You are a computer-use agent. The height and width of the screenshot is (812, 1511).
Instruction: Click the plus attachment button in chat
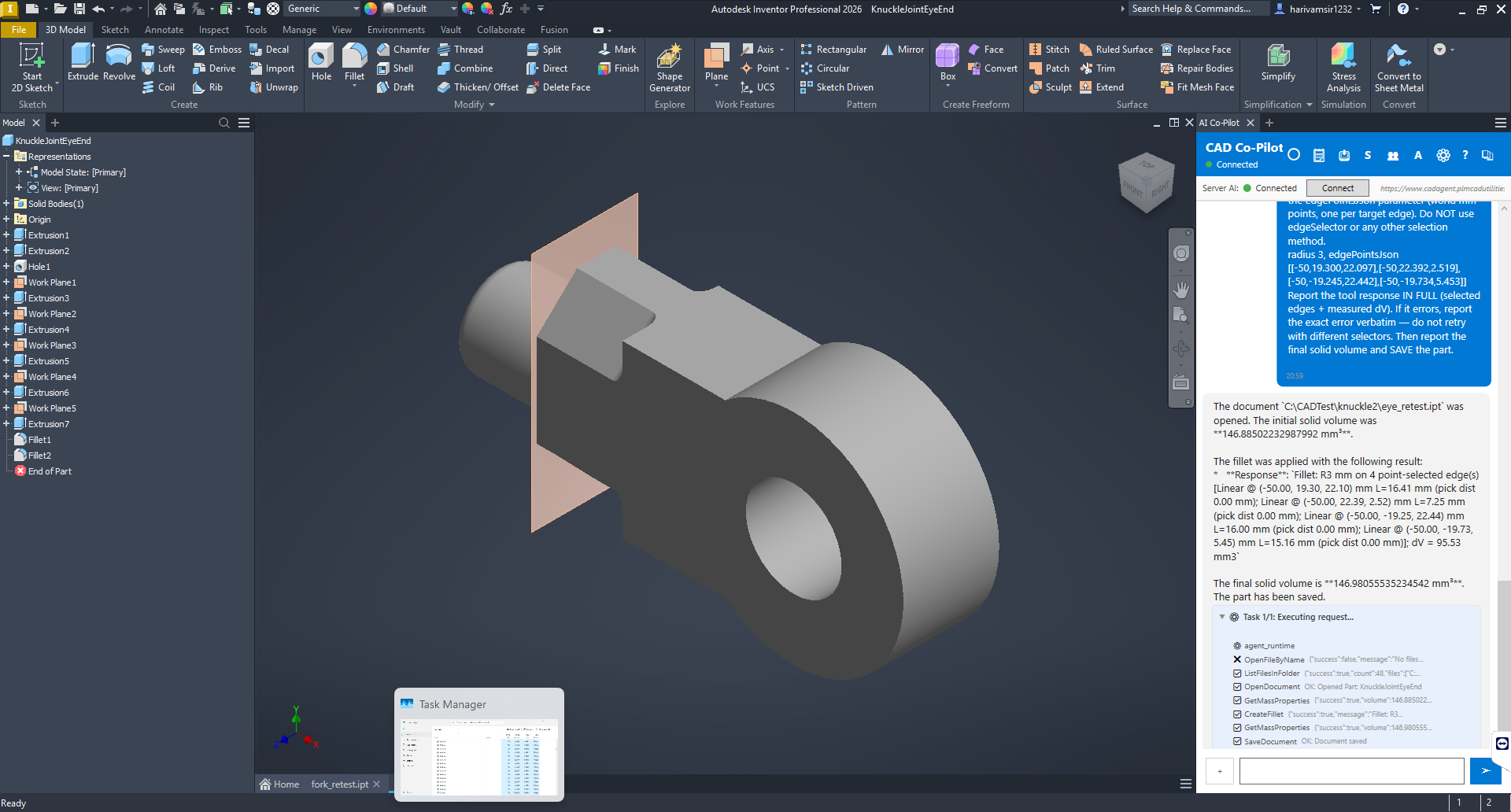1219,771
